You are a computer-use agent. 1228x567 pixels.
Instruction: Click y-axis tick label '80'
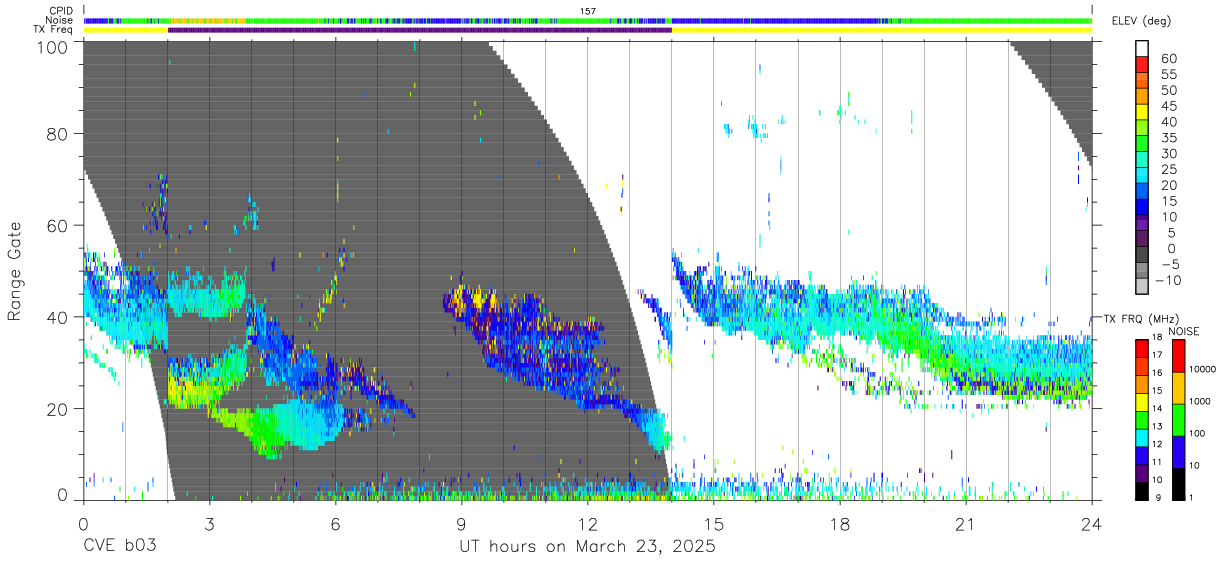point(57,134)
